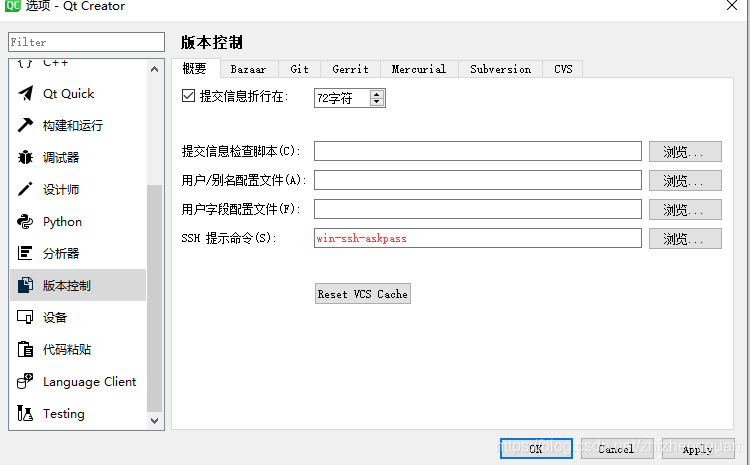Select the 设备 category label
Image resolution: width=750 pixels, height=465 pixels.
point(55,318)
